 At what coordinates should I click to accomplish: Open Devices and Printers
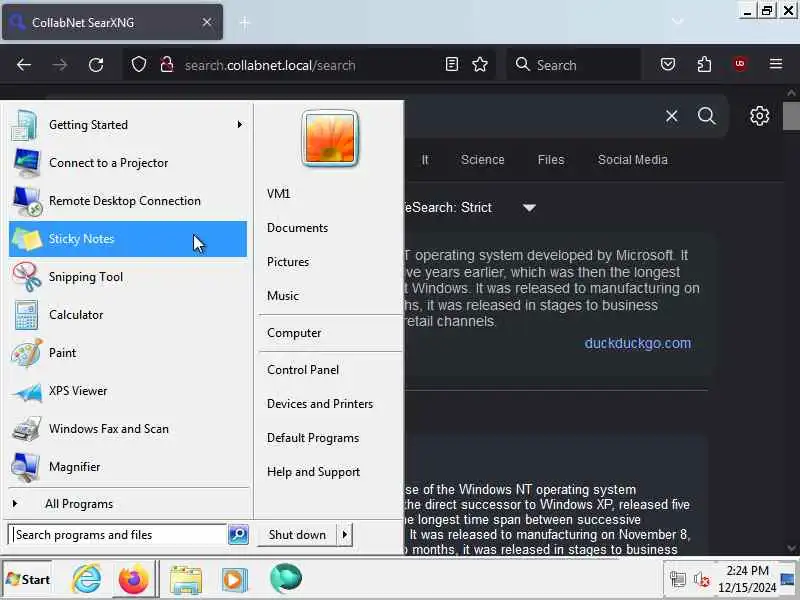pos(320,404)
